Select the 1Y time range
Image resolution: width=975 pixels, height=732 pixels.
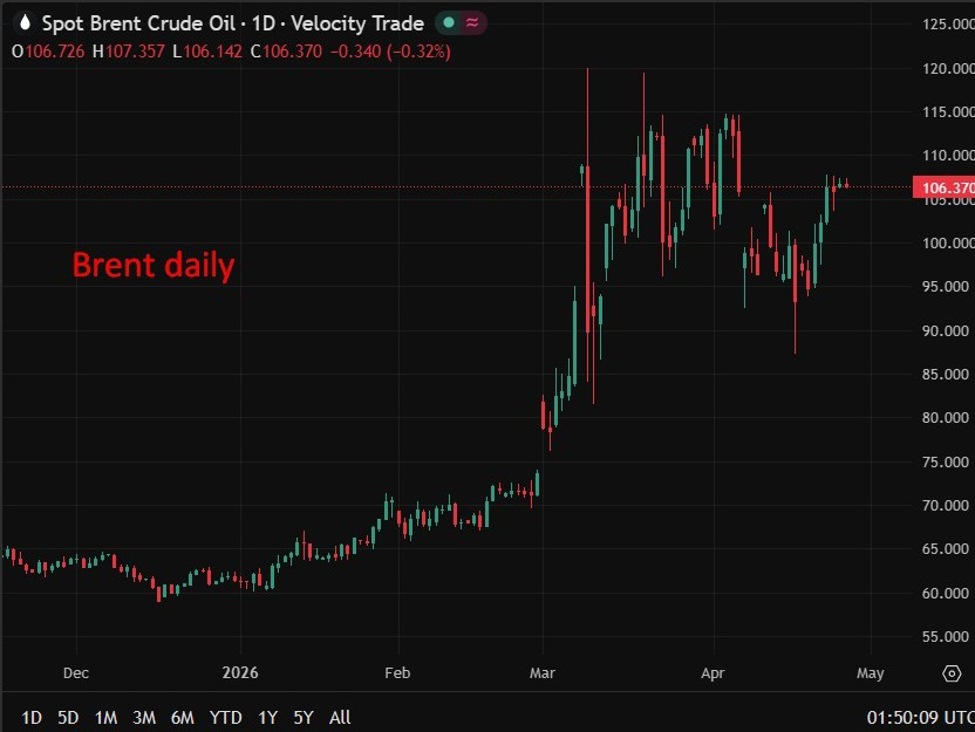(x=268, y=717)
